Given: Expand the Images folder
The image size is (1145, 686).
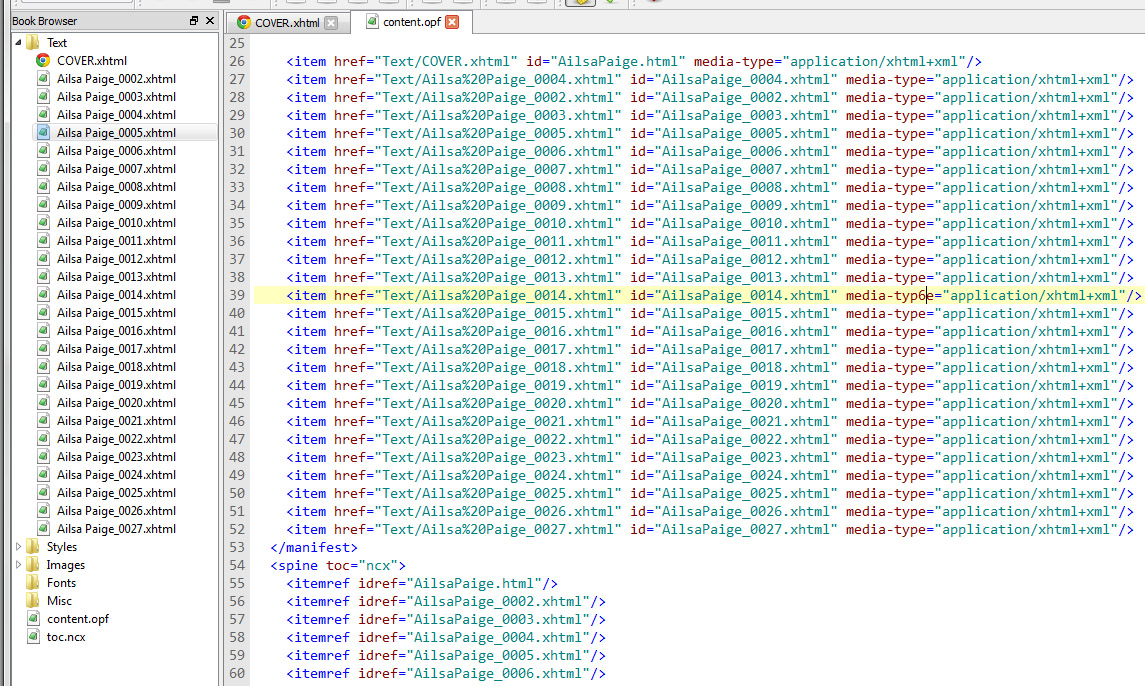Looking at the screenshot, I should (x=18, y=565).
